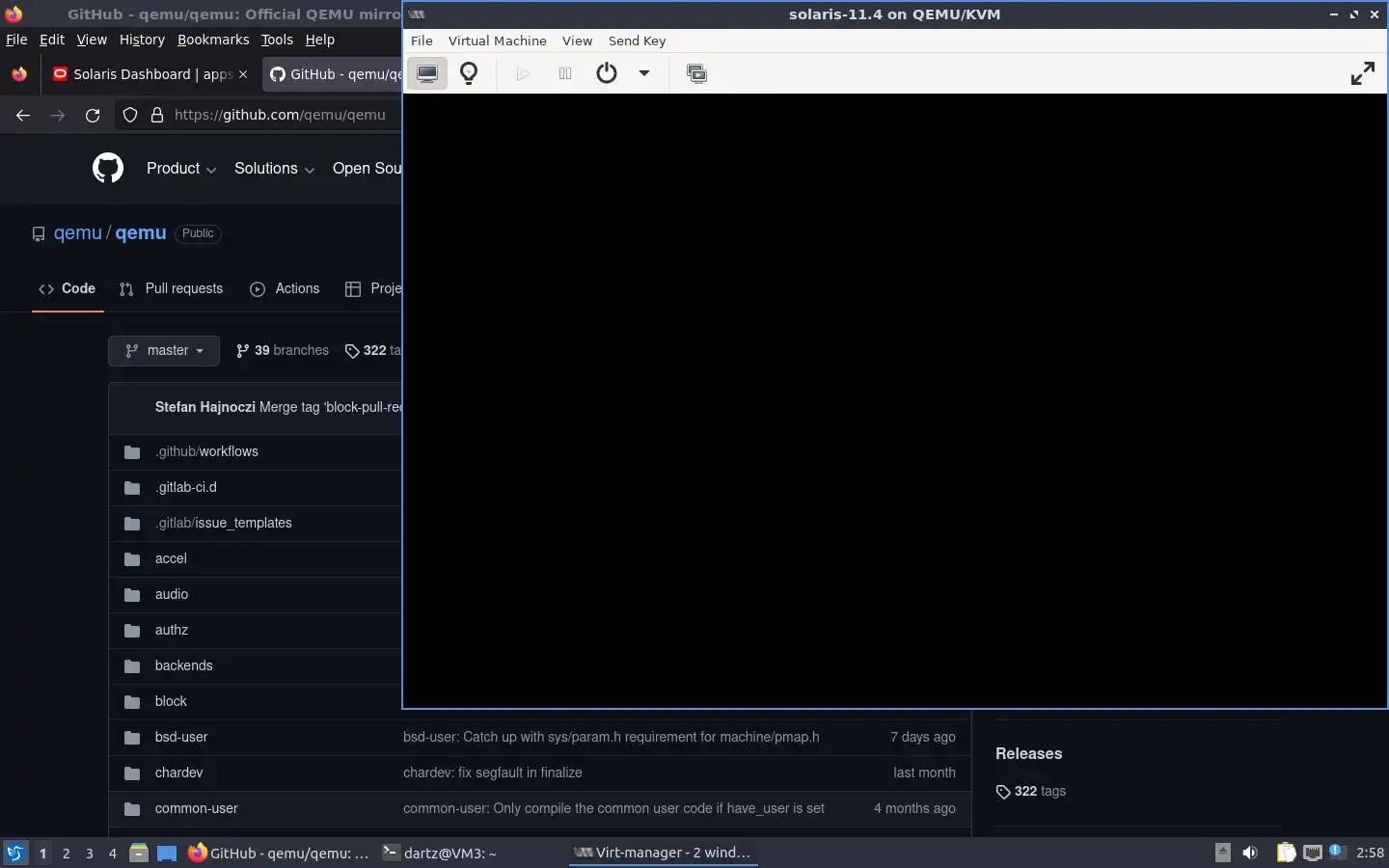Viewport: 1389px width, 868px height.
Task: Click the Firefox URL address field
Action: [x=280, y=115]
